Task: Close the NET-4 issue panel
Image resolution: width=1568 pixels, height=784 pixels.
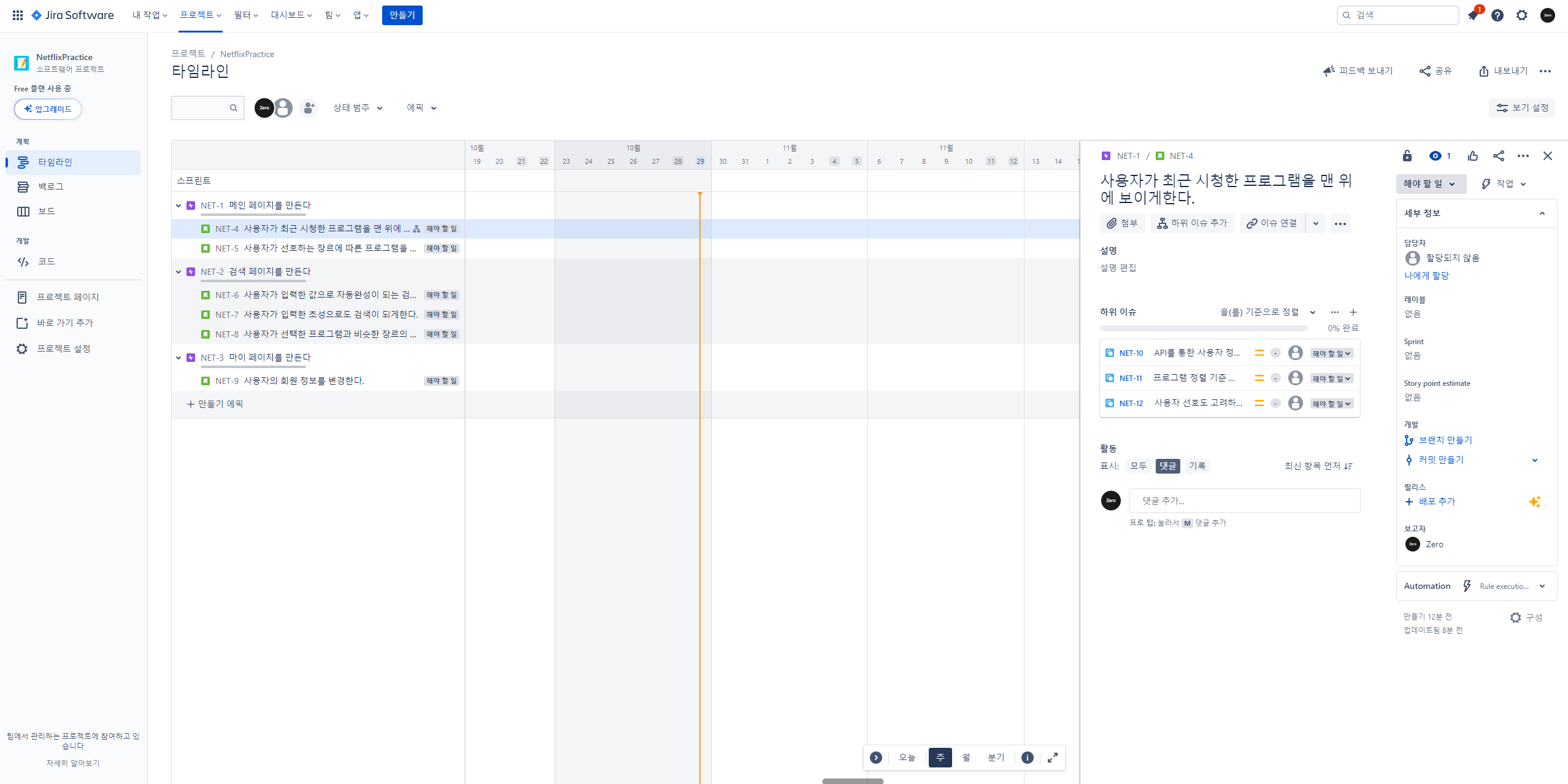Action: click(1548, 156)
